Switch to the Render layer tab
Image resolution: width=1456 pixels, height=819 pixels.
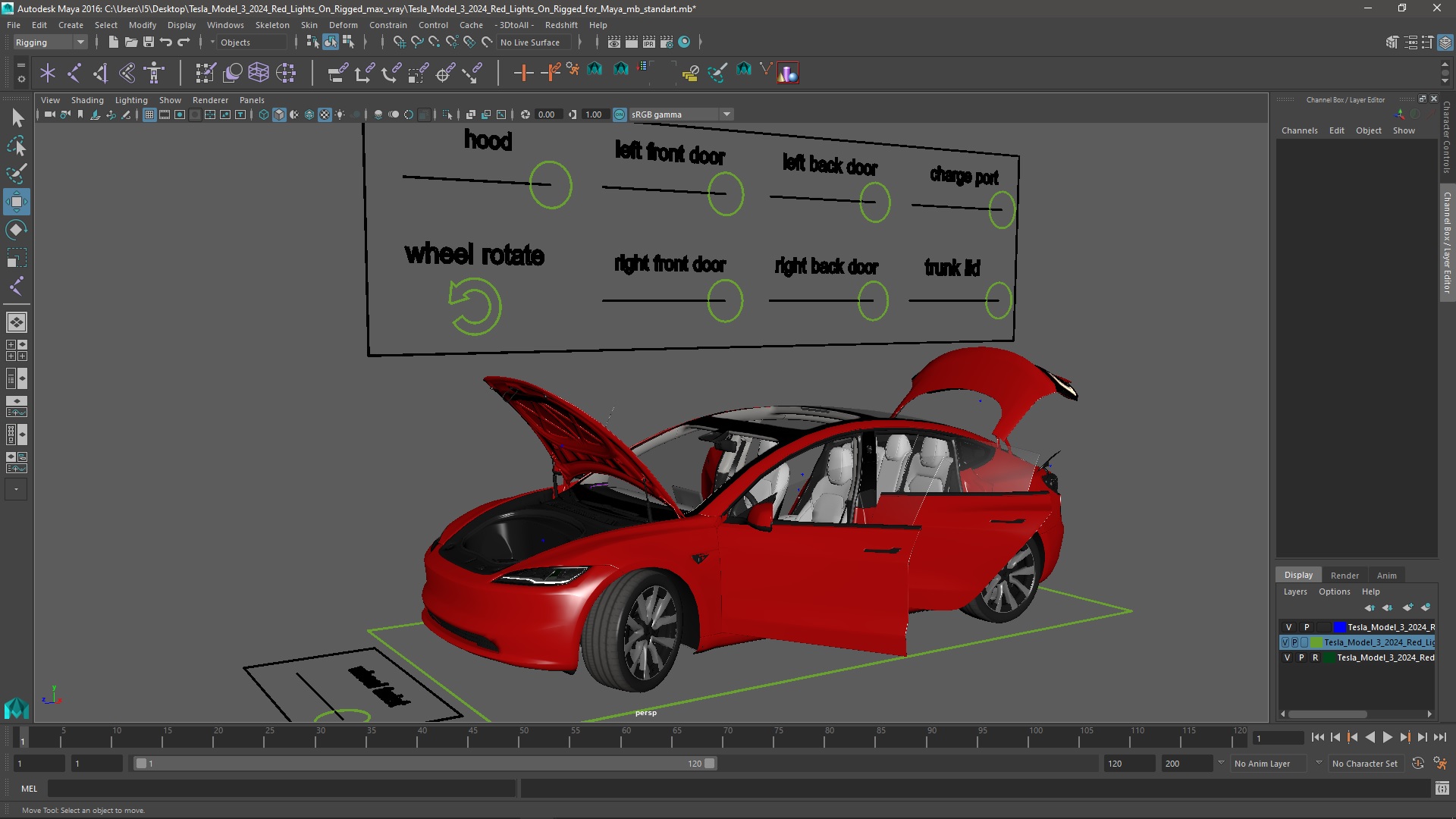pos(1345,576)
